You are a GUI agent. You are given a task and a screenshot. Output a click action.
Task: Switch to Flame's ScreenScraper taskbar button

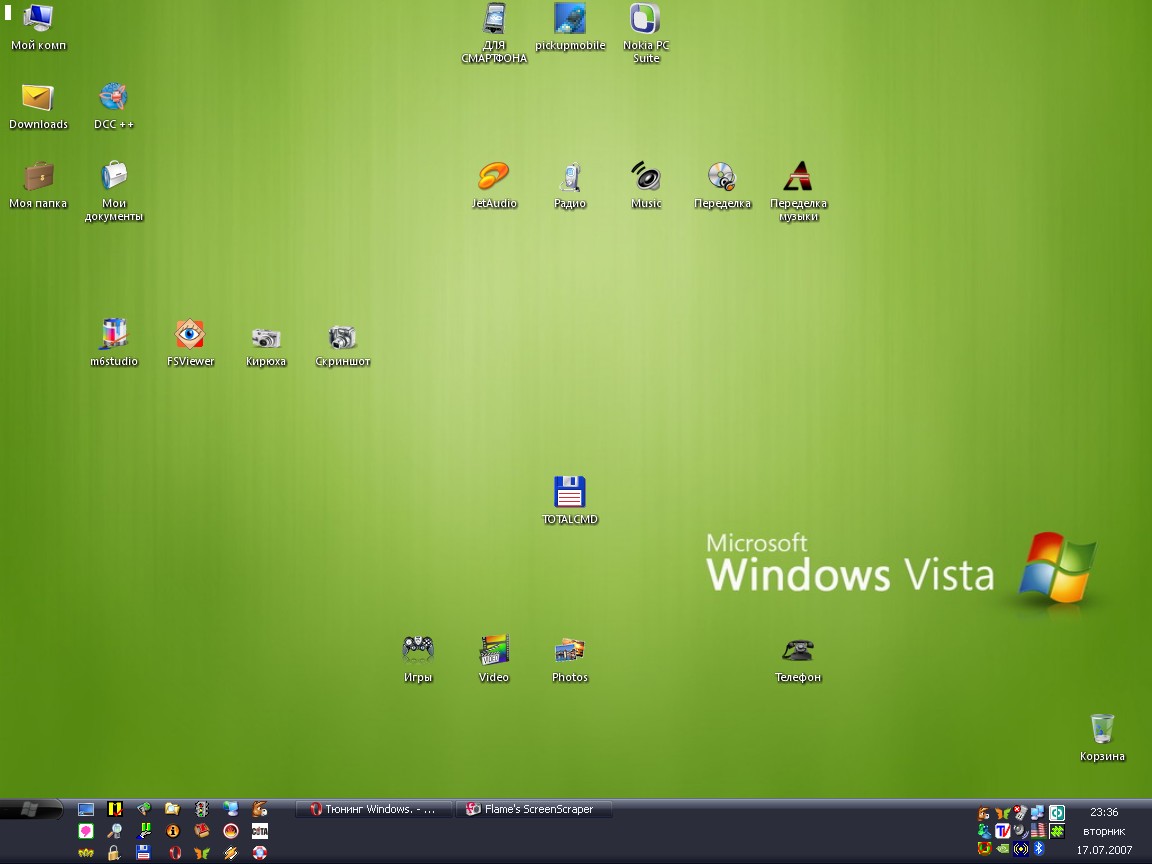coord(535,809)
